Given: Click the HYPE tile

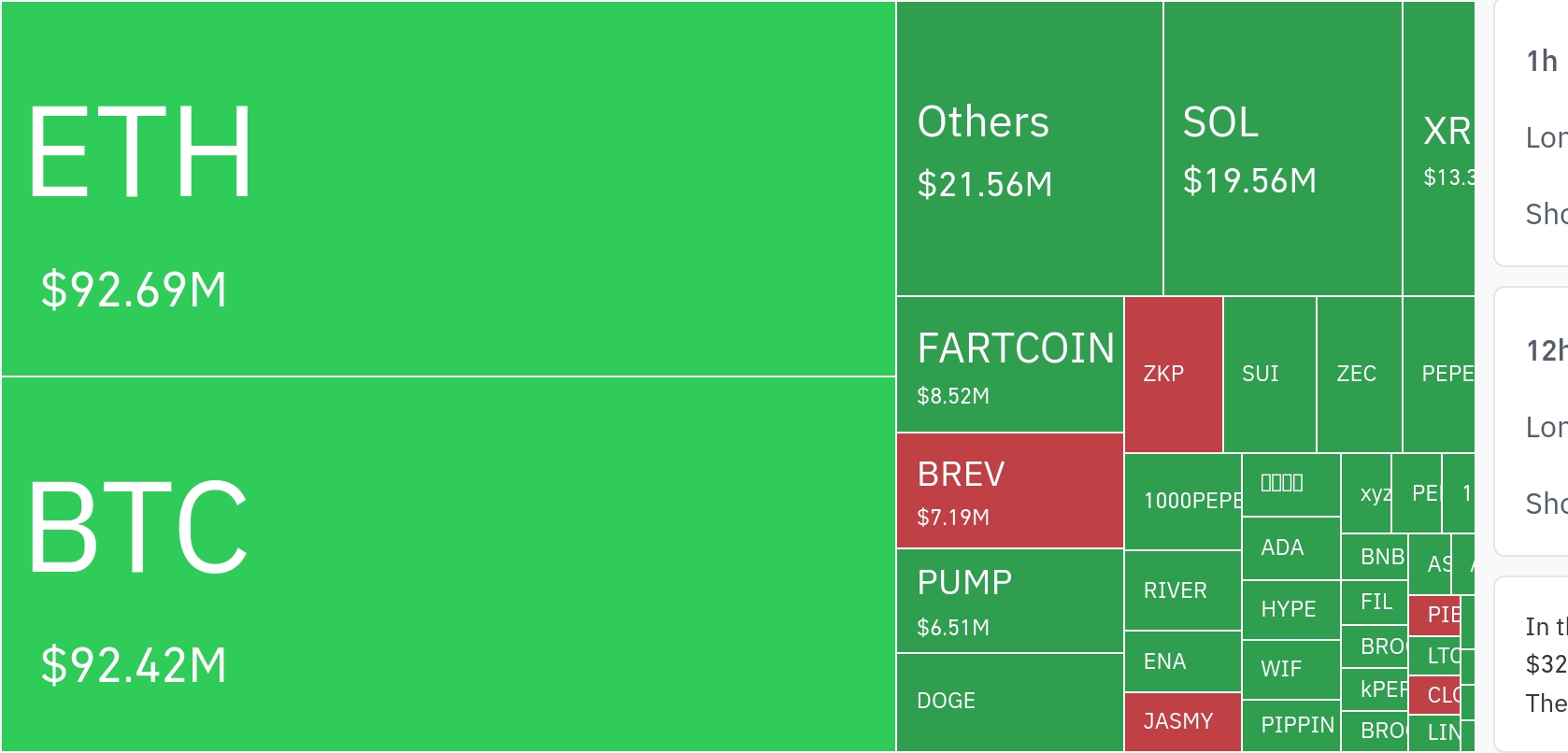Looking at the screenshot, I should [1291, 609].
